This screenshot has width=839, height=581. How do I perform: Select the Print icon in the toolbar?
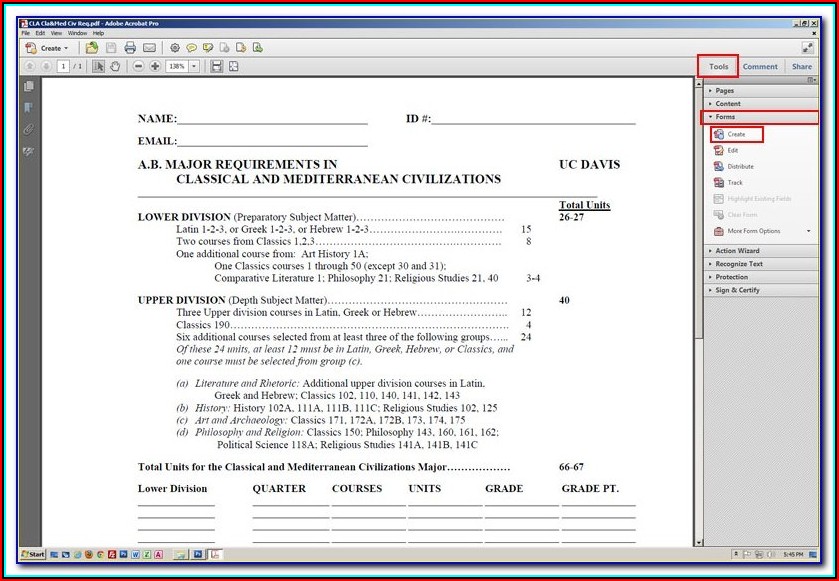[131, 47]
